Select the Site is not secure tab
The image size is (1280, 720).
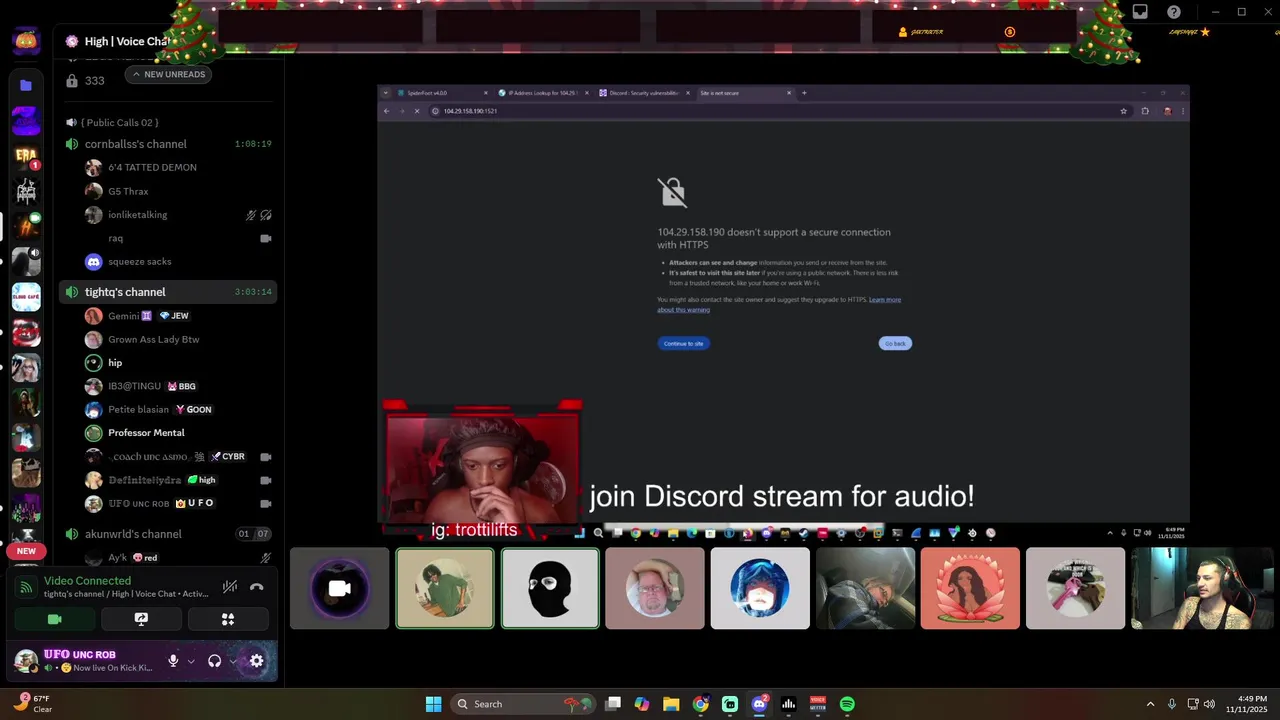[x=745, y=93]
